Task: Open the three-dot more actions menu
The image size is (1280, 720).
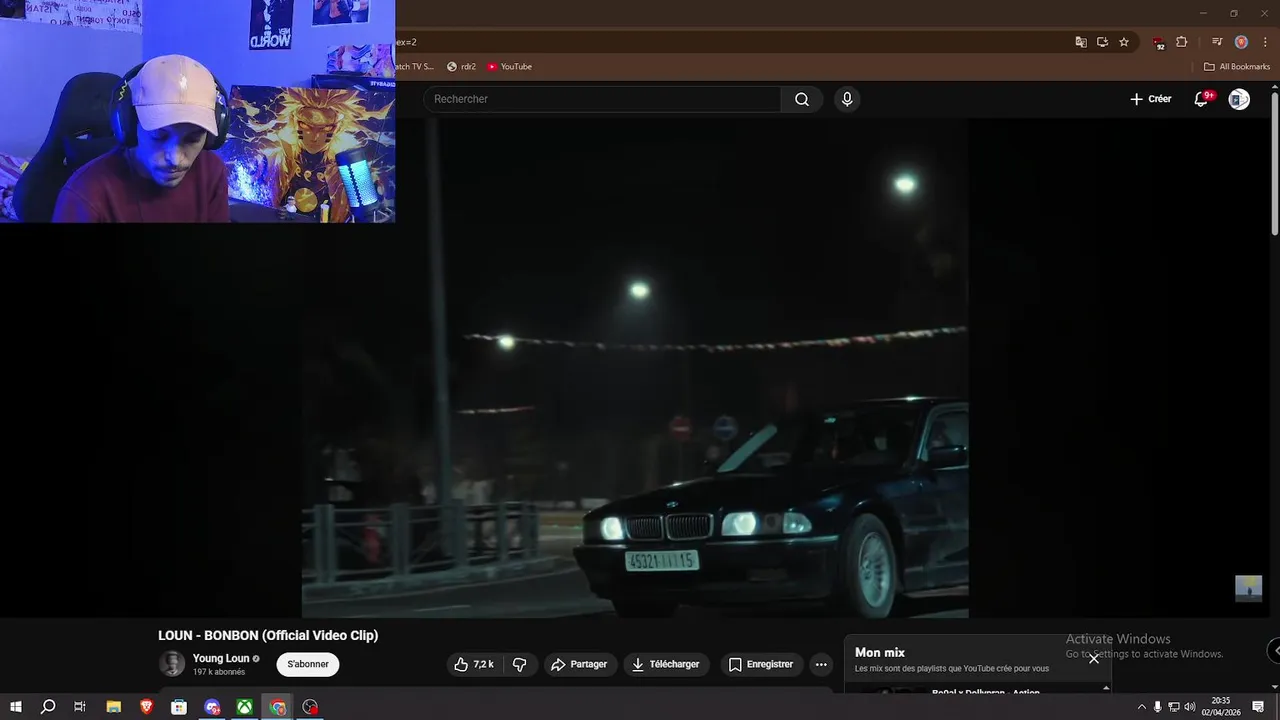Action: tap(821, 664)
